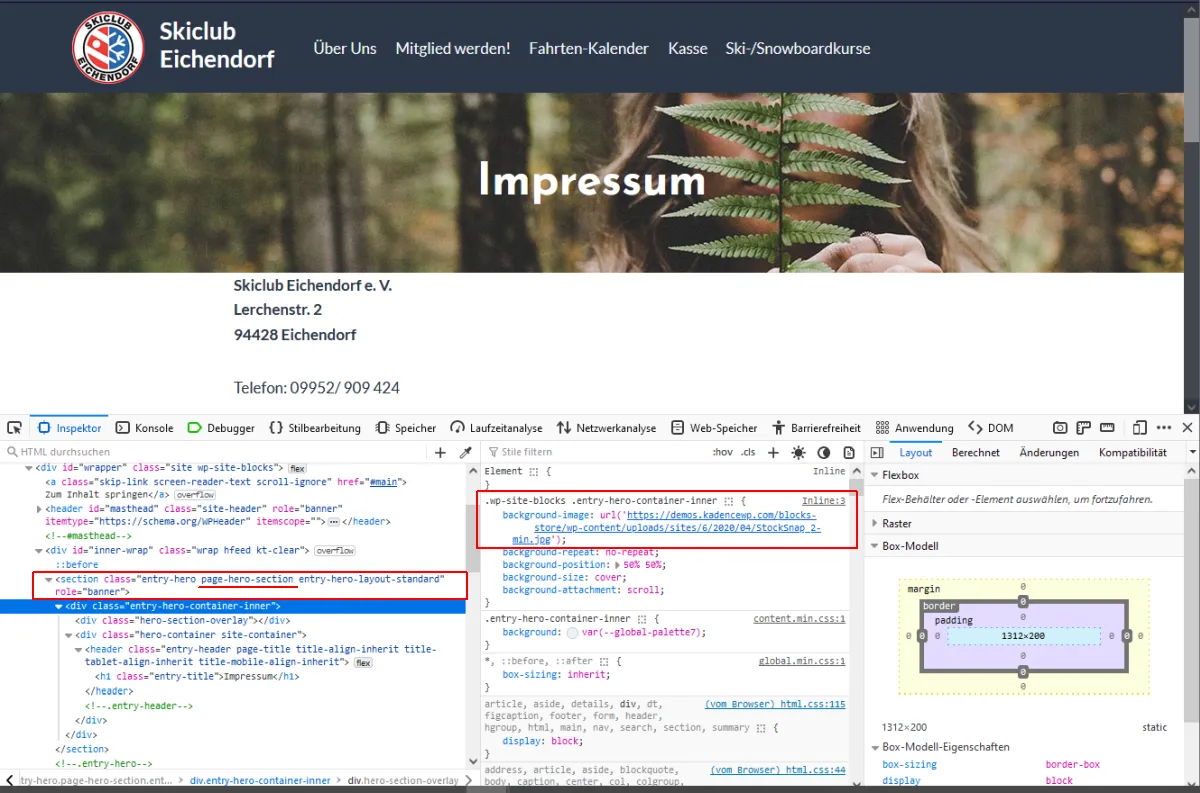Open the content.min.css:1 source link
This screenshot has width=1200, height=793.
(799, 619)
